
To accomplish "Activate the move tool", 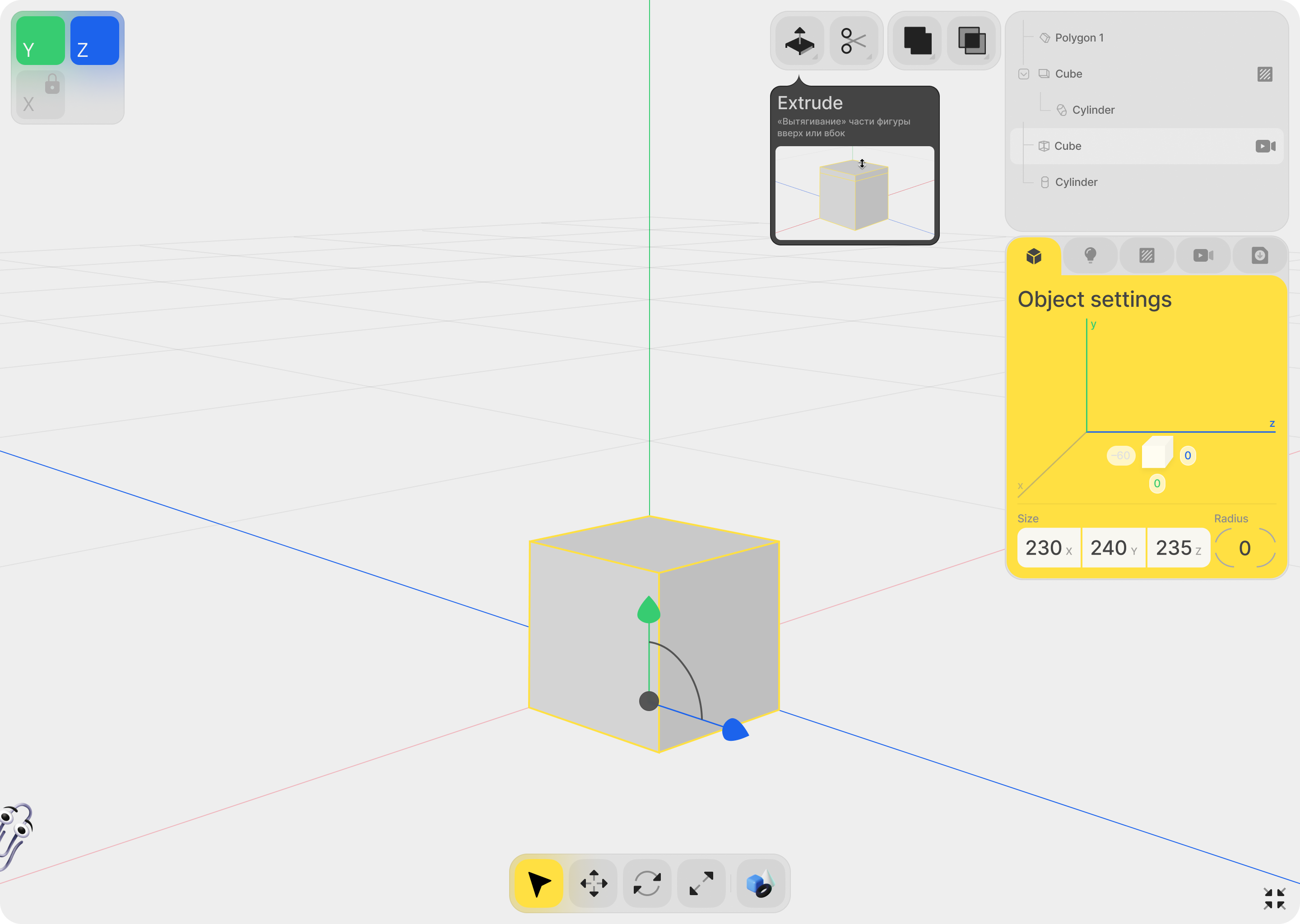I will click(x=594, y=883).
